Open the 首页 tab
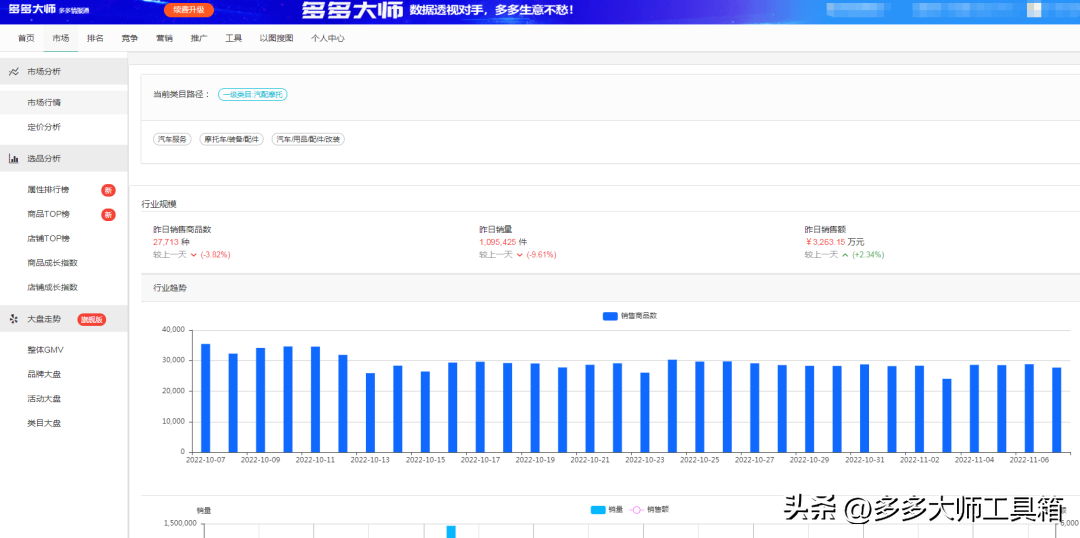The width and height of the screenshot is (1080, 538). point(26,39)
